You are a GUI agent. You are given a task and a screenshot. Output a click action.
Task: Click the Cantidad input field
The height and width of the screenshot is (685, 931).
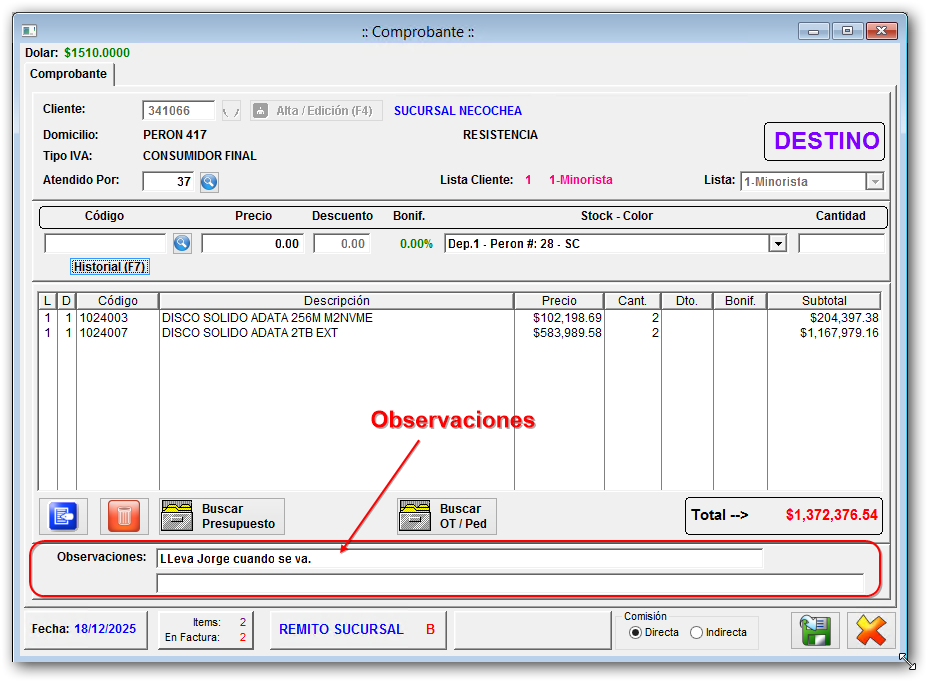841,243
